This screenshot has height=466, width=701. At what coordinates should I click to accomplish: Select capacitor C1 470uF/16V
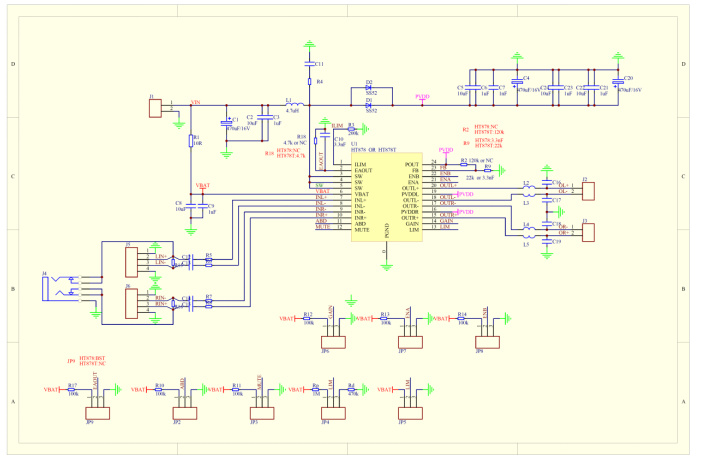tap(226, 123)
